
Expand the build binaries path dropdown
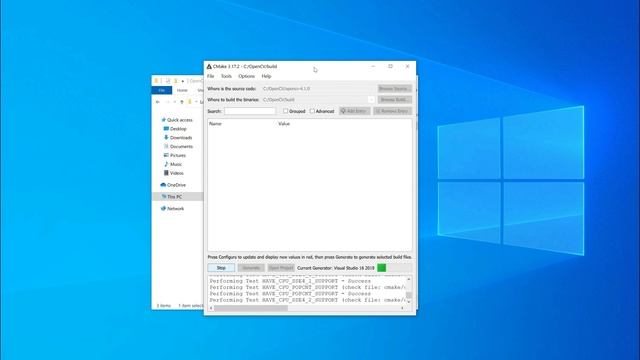371,100
